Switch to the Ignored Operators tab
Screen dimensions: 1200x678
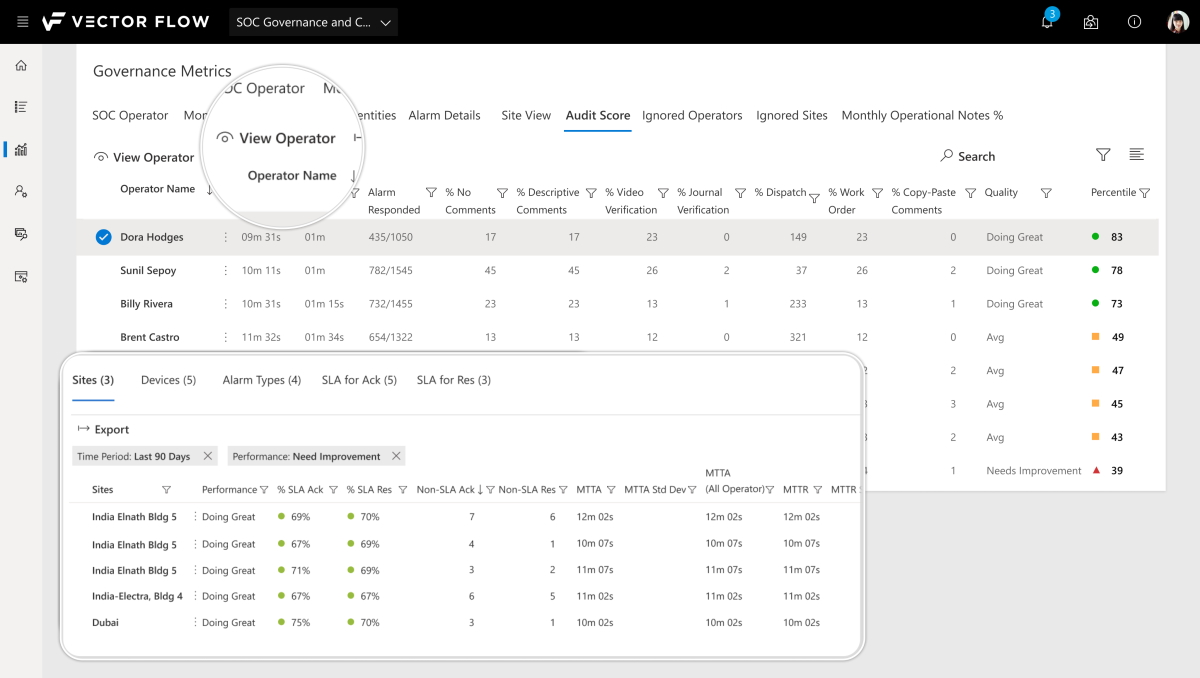[x=692, y=115]
